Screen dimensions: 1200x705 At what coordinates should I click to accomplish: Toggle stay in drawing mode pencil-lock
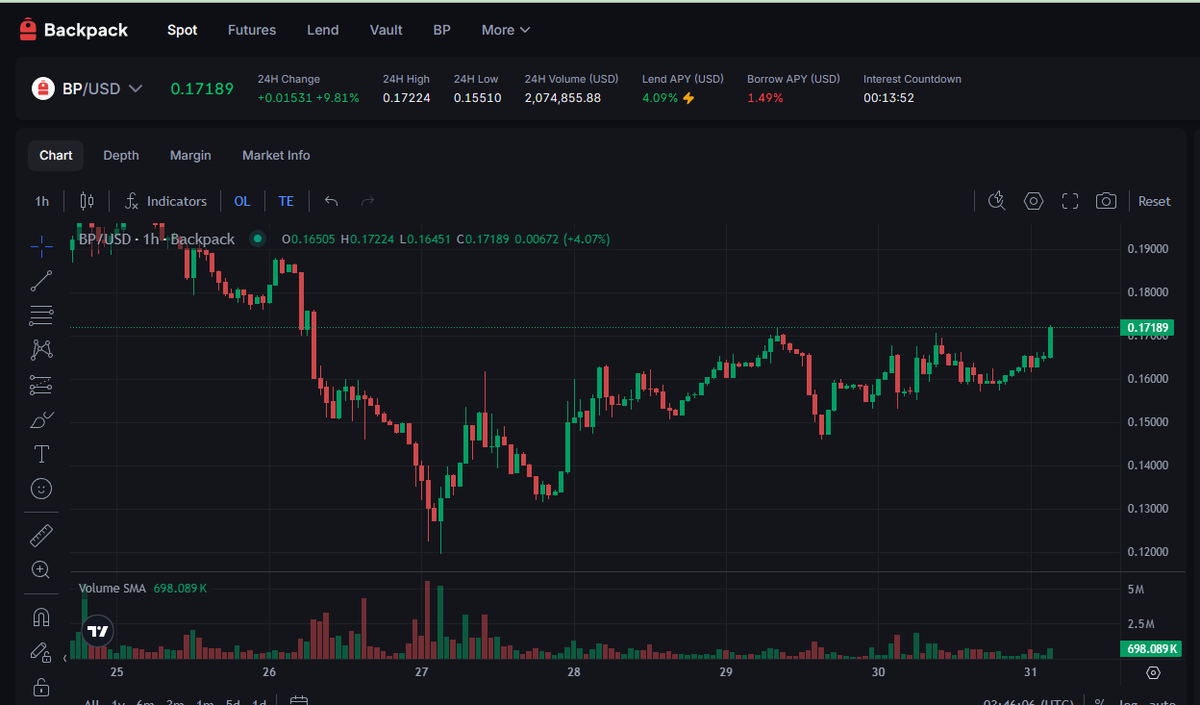click(41, 652)
